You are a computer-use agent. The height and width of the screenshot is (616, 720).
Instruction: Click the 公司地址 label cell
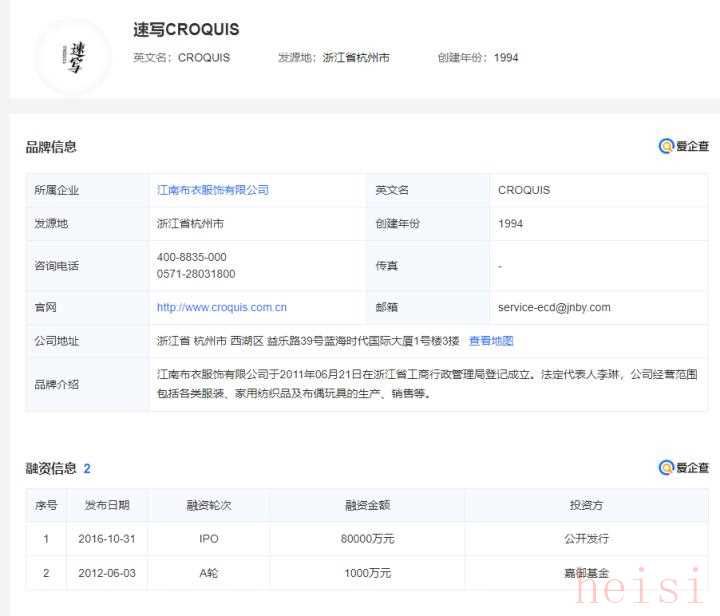(88, 341)
